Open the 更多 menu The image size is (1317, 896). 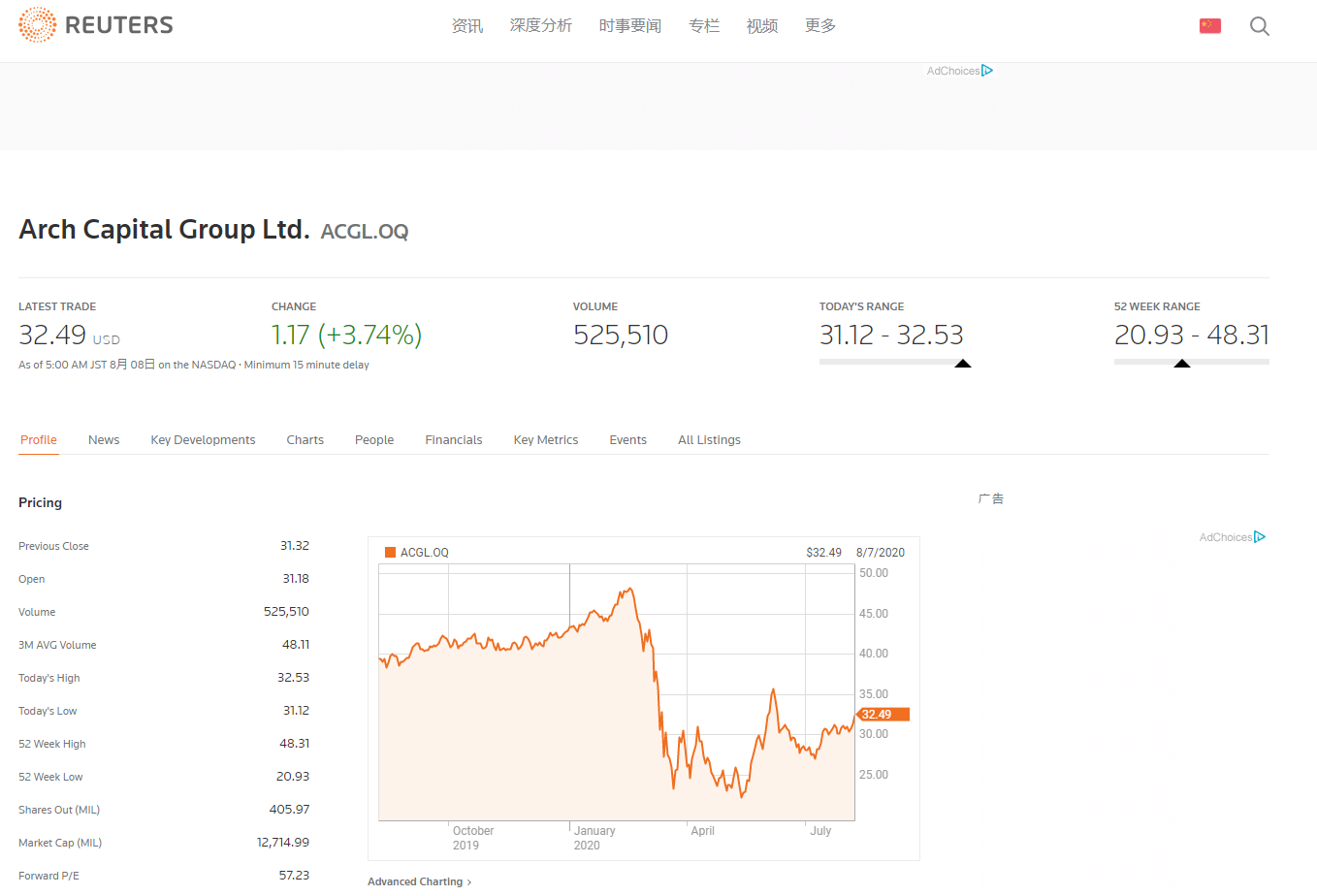[820, 26]
